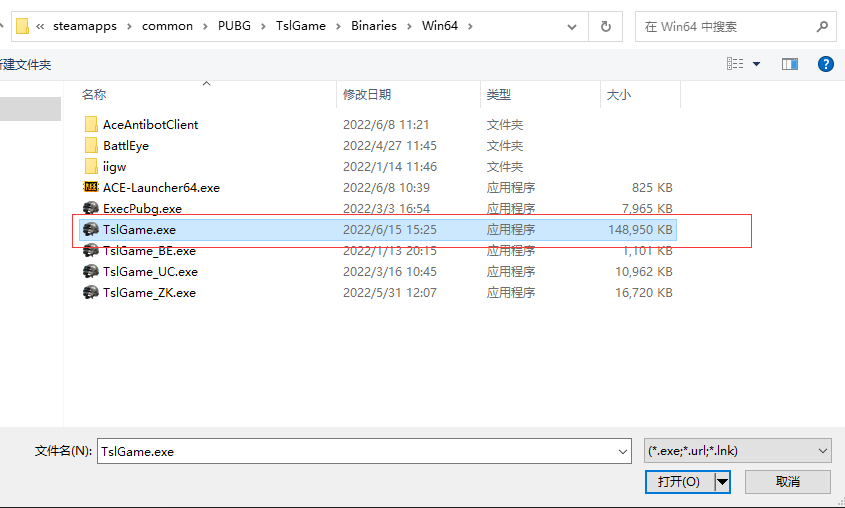
Task: Select the gray highlighted navigation pane item
Action: pyautogui.click(x=30, y=109)
